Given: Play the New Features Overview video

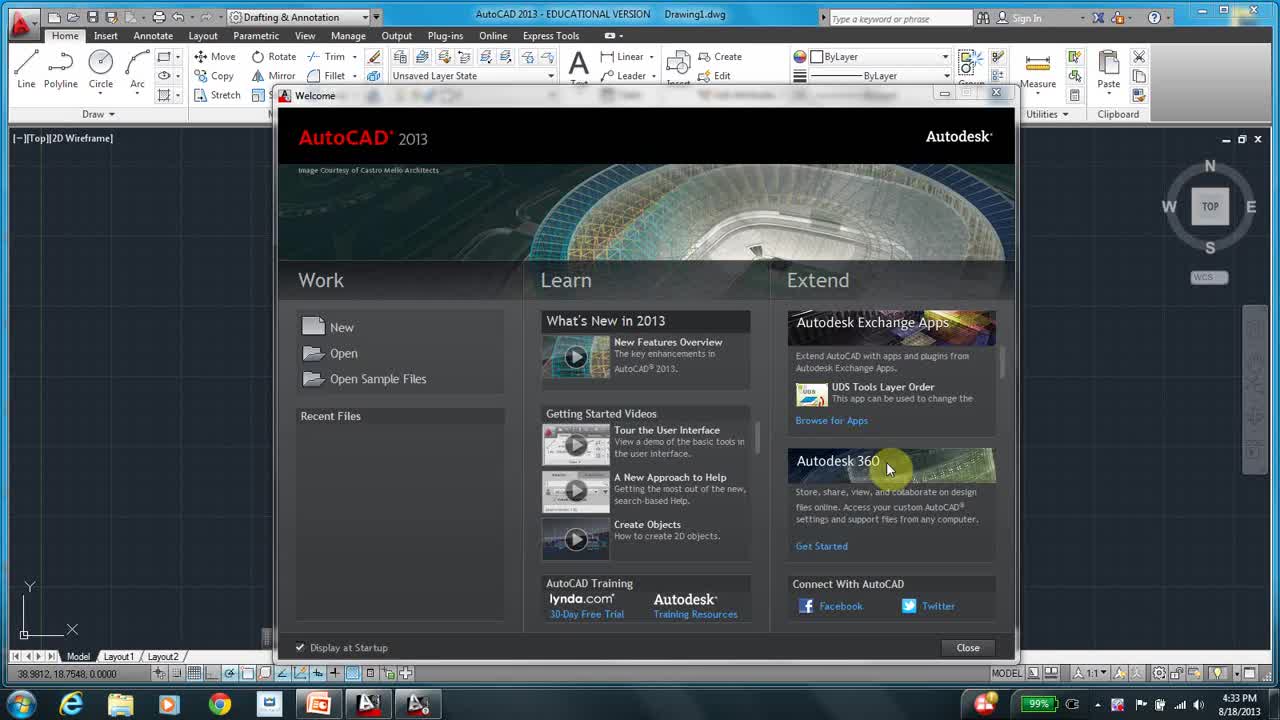Looking at the screenshot, I should 575,357.
